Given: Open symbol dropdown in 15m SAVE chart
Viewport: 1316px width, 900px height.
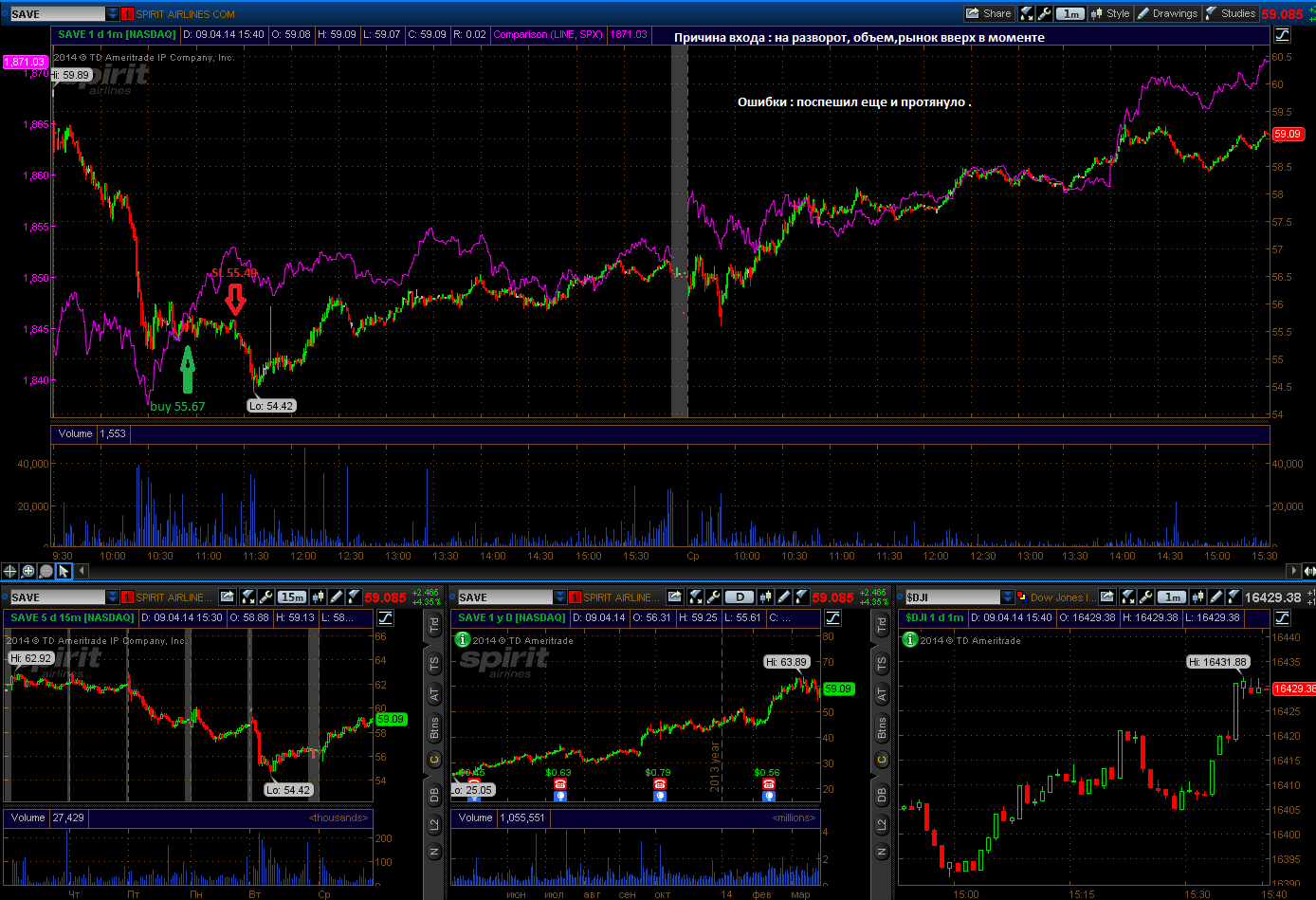Looking at the screenshot, I should [113, 597].
